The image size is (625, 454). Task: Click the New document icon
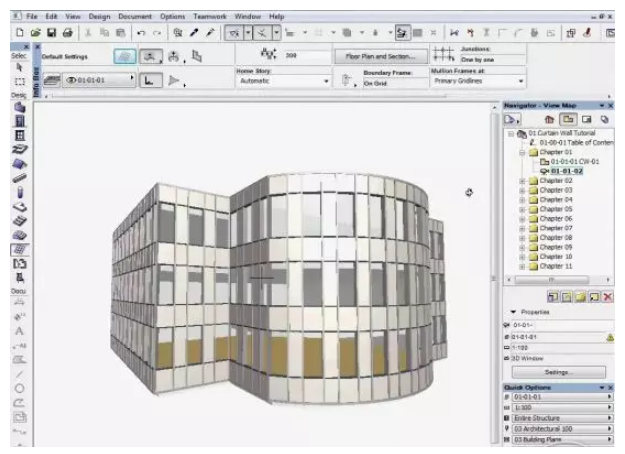20,33
